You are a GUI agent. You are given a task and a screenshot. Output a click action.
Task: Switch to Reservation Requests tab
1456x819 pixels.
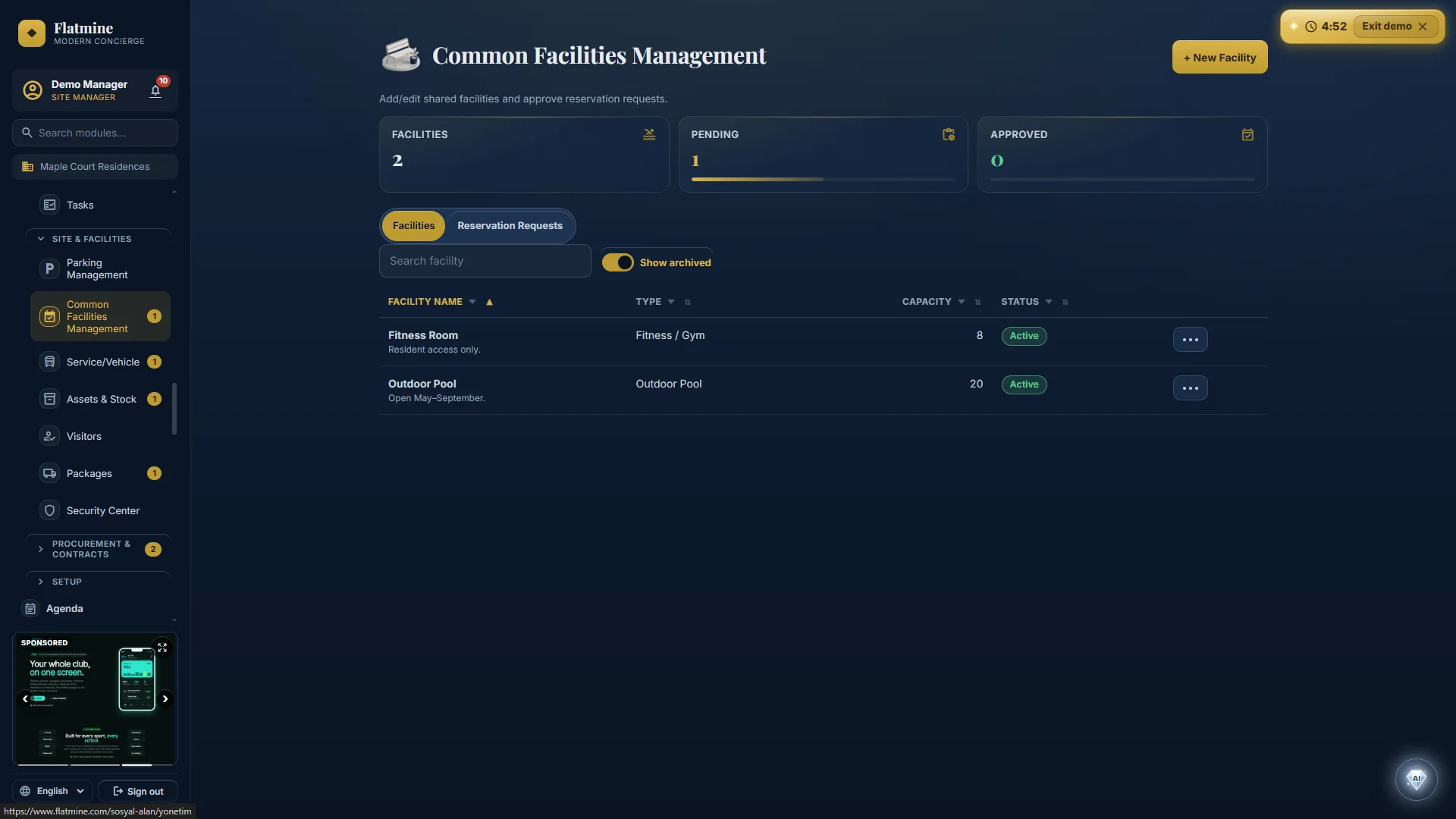click(x=510, y=226)
